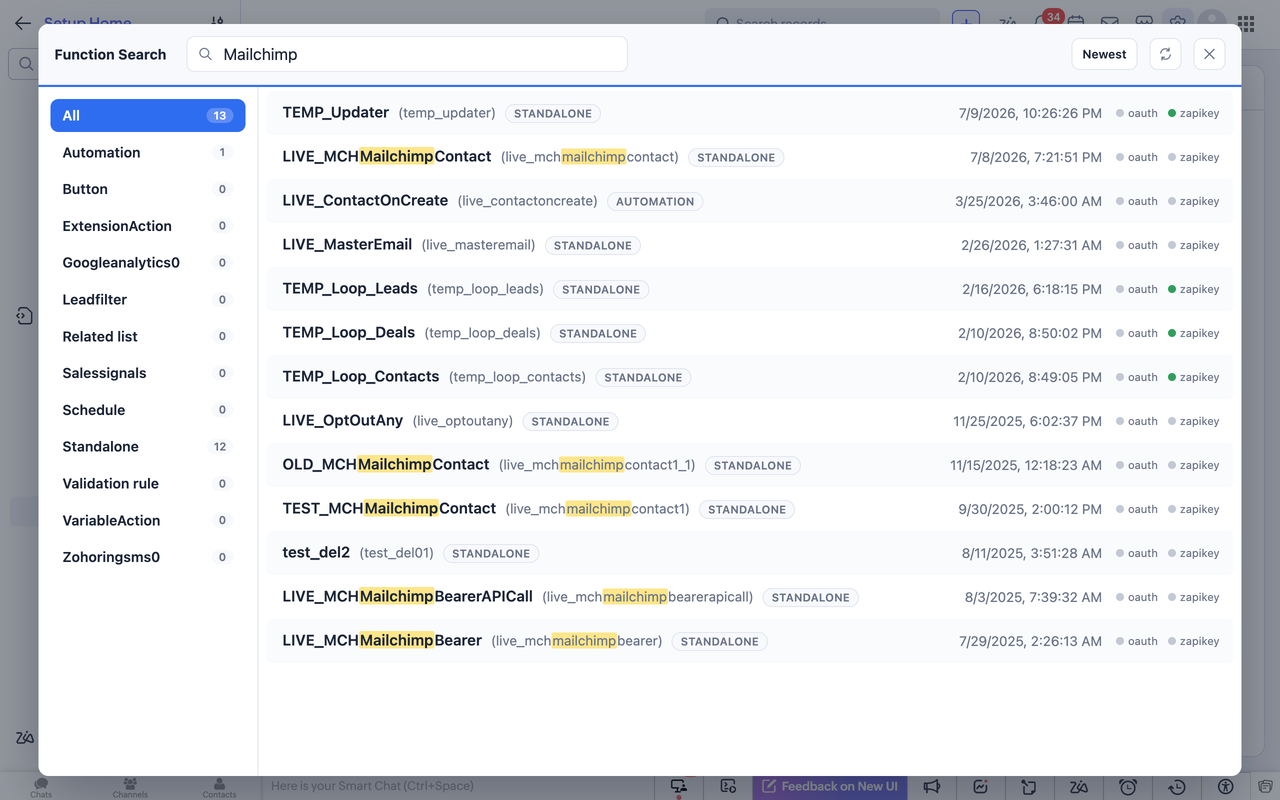The width and height of the screenshot is (1280, 800).
Task: Click the zapikey status on TEMP_Updater row
Action: (x=1194, y=113)
